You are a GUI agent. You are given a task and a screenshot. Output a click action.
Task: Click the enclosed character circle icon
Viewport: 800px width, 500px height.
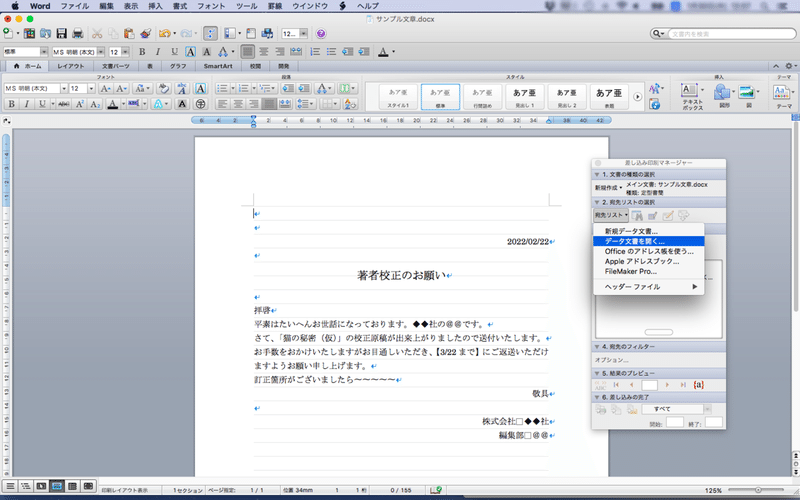click(201, 104)
